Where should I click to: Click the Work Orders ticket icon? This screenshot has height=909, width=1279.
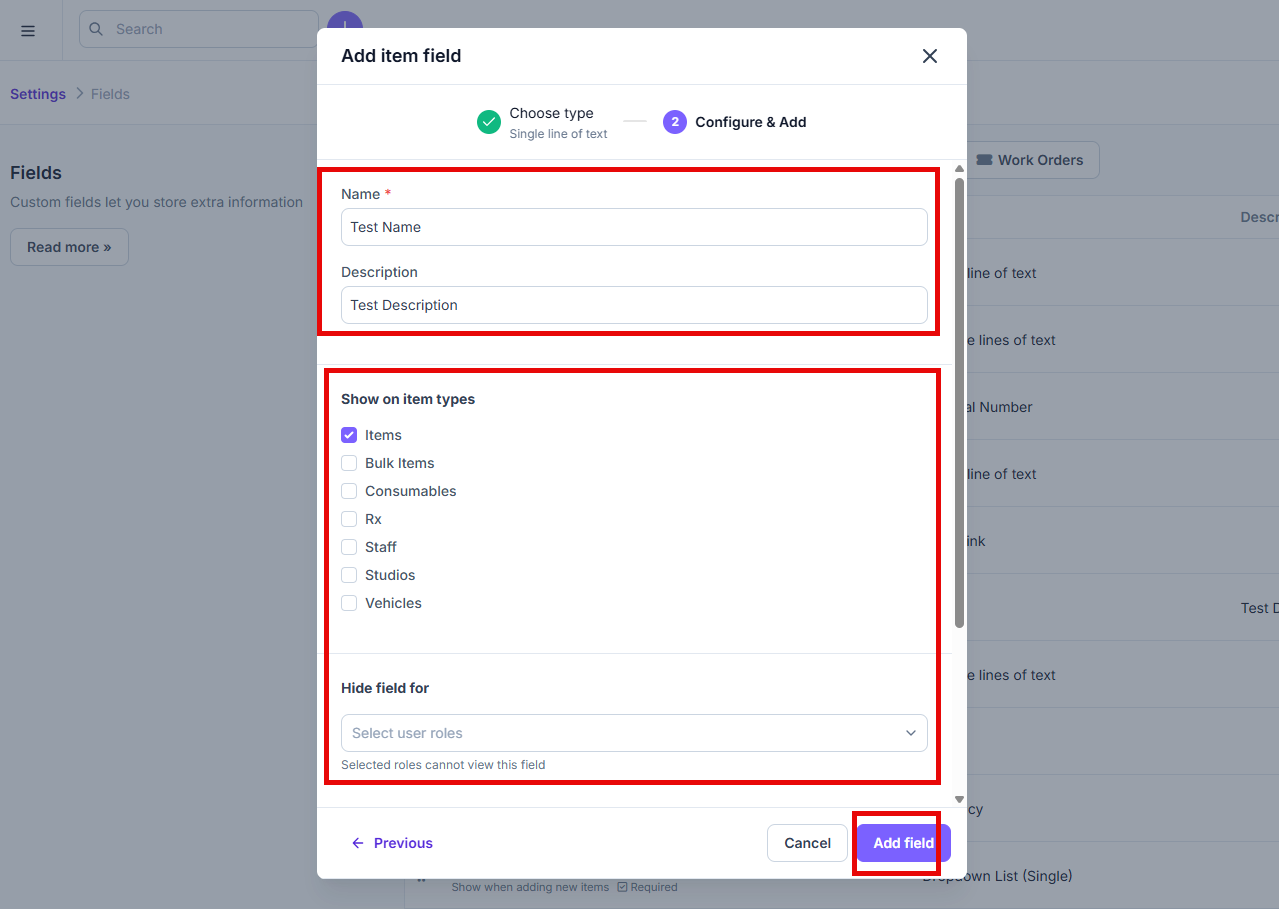pos(984,160)
